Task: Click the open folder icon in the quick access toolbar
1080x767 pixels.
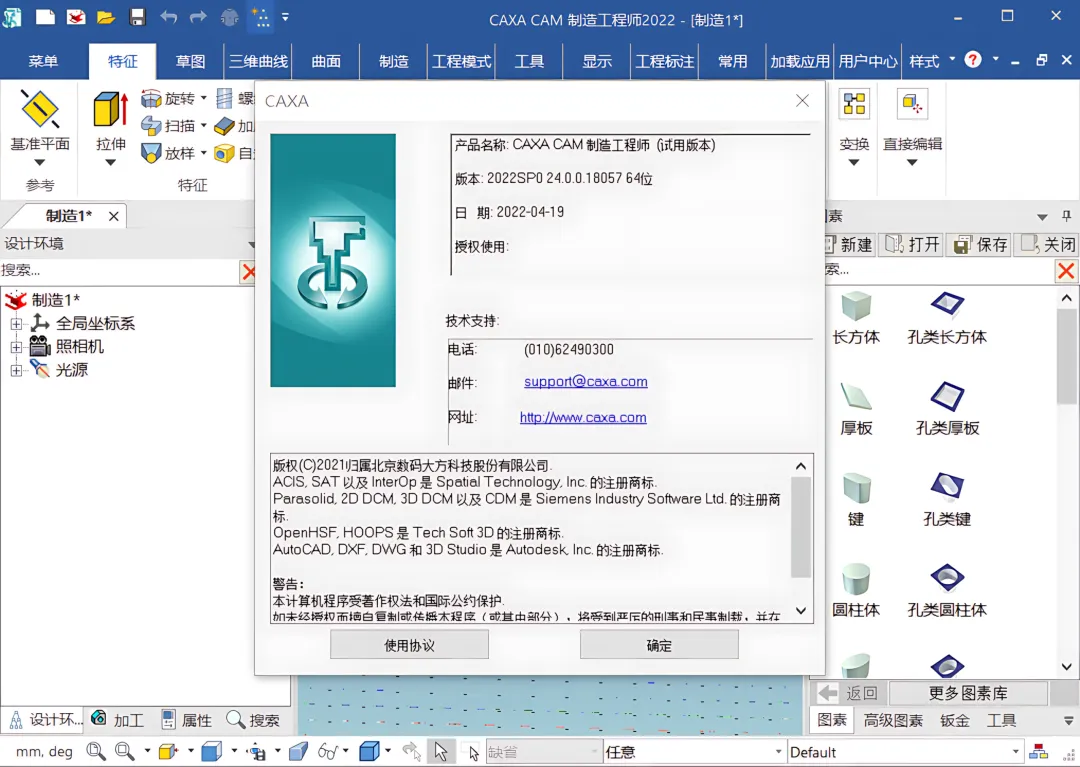Action: pos(105,17)
